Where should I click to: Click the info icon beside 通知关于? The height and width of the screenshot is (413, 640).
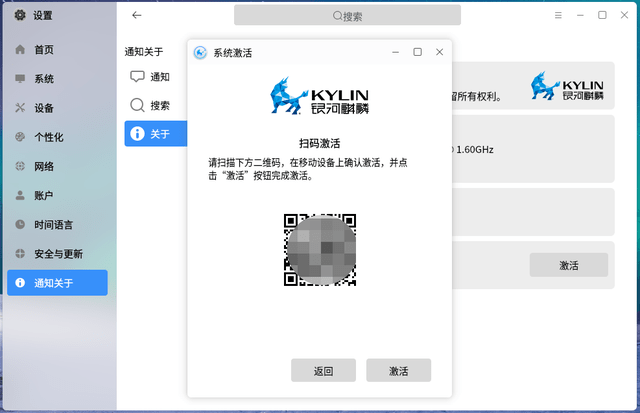[x=20, y=282]
